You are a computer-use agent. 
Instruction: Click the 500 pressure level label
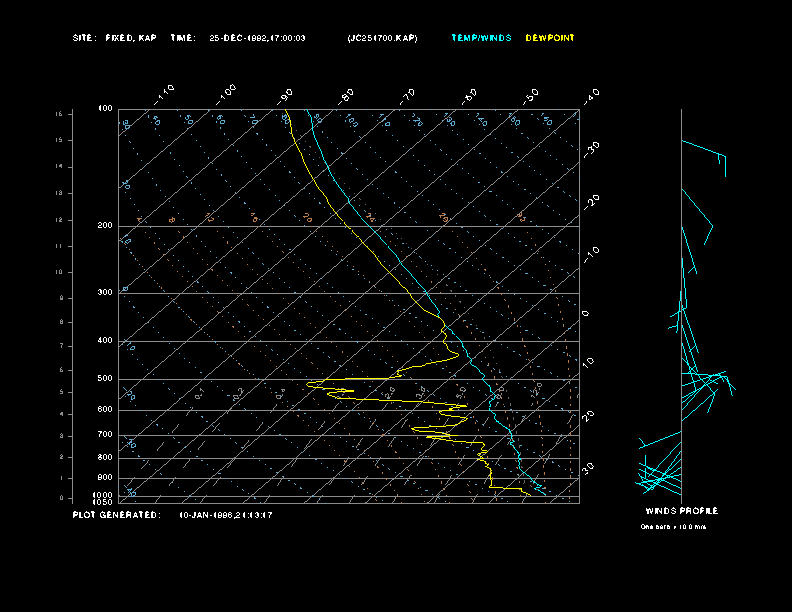105,379
